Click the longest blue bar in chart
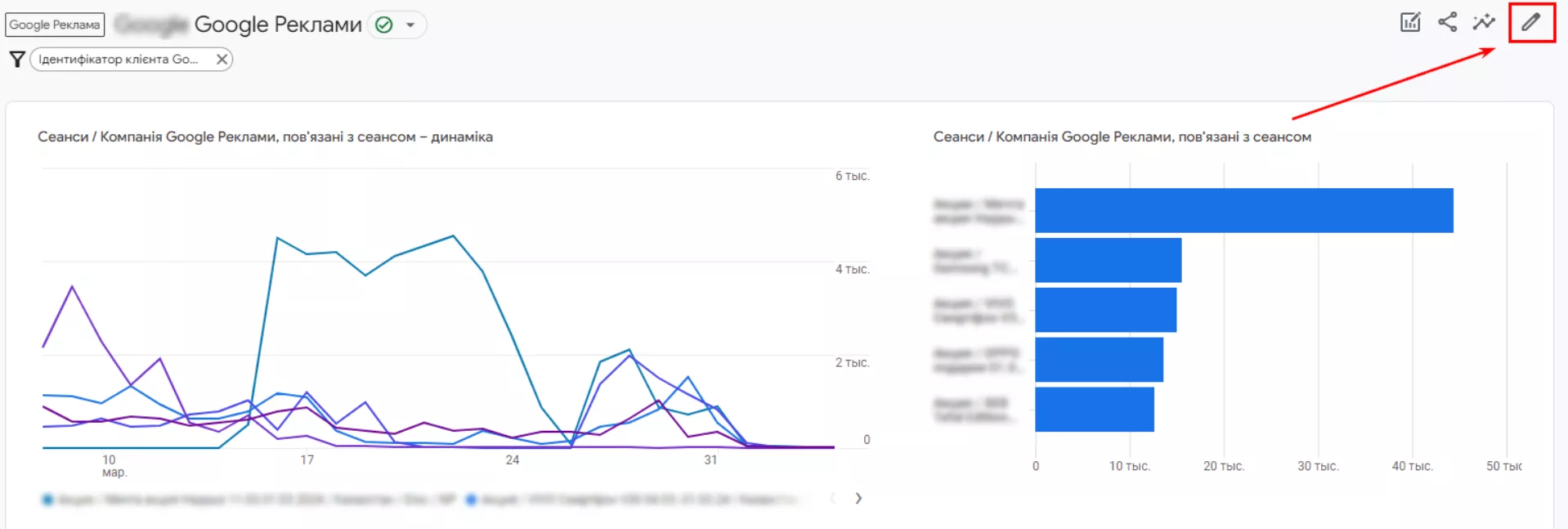This screenshot has width=1568, height=529. click(1244, 210)
